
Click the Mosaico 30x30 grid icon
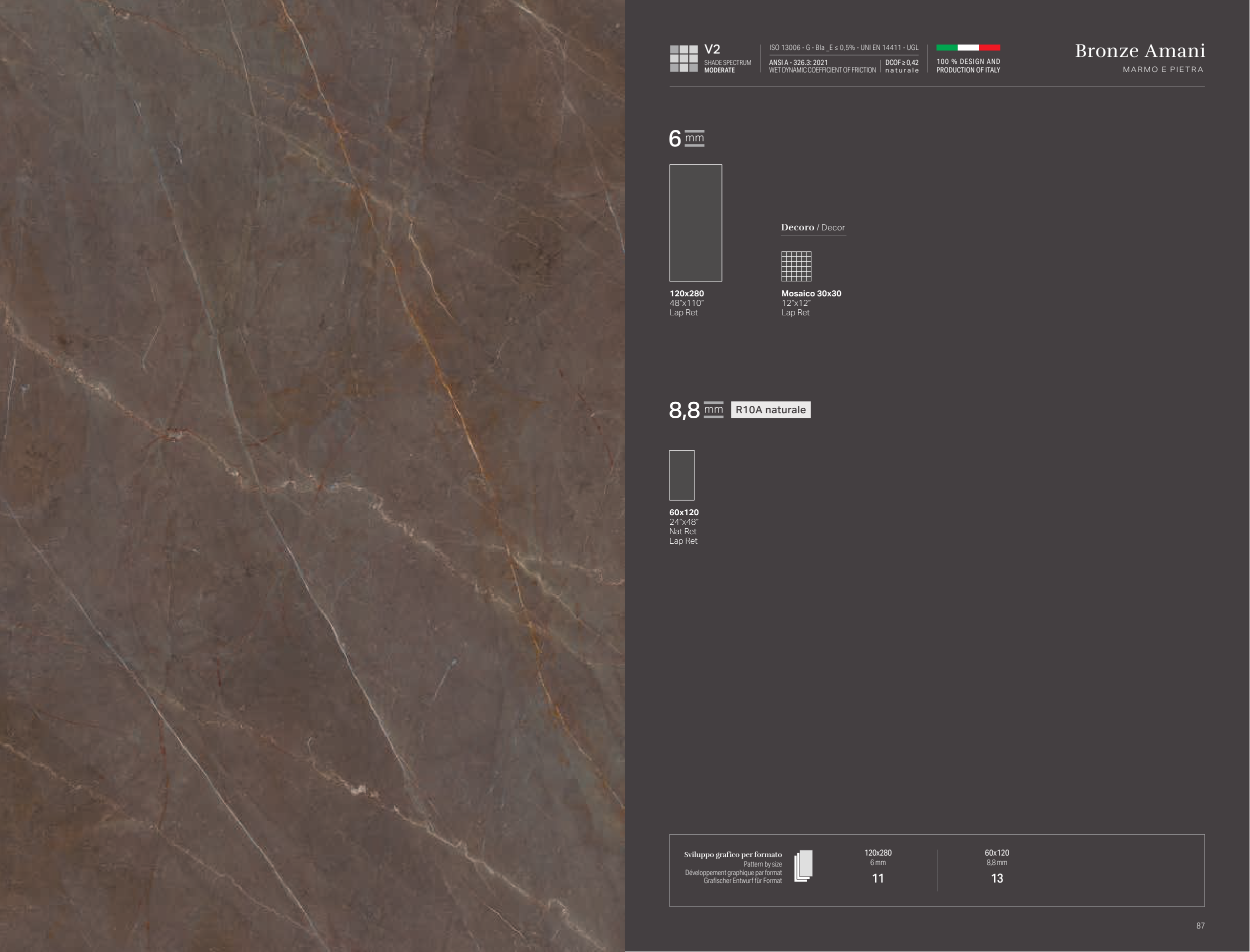coord(796,266)
